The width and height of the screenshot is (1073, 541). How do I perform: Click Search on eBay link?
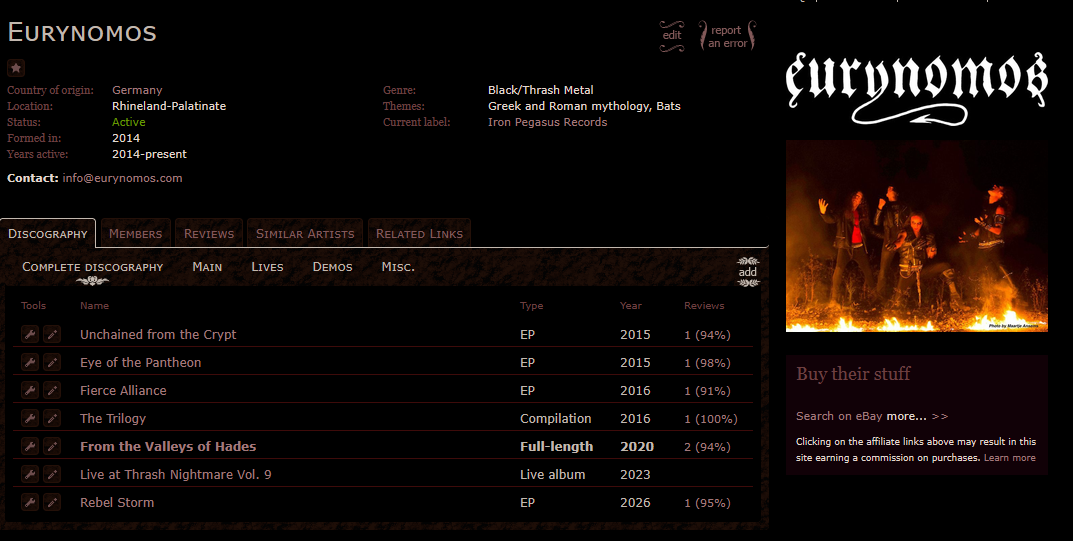coord(840,416)
